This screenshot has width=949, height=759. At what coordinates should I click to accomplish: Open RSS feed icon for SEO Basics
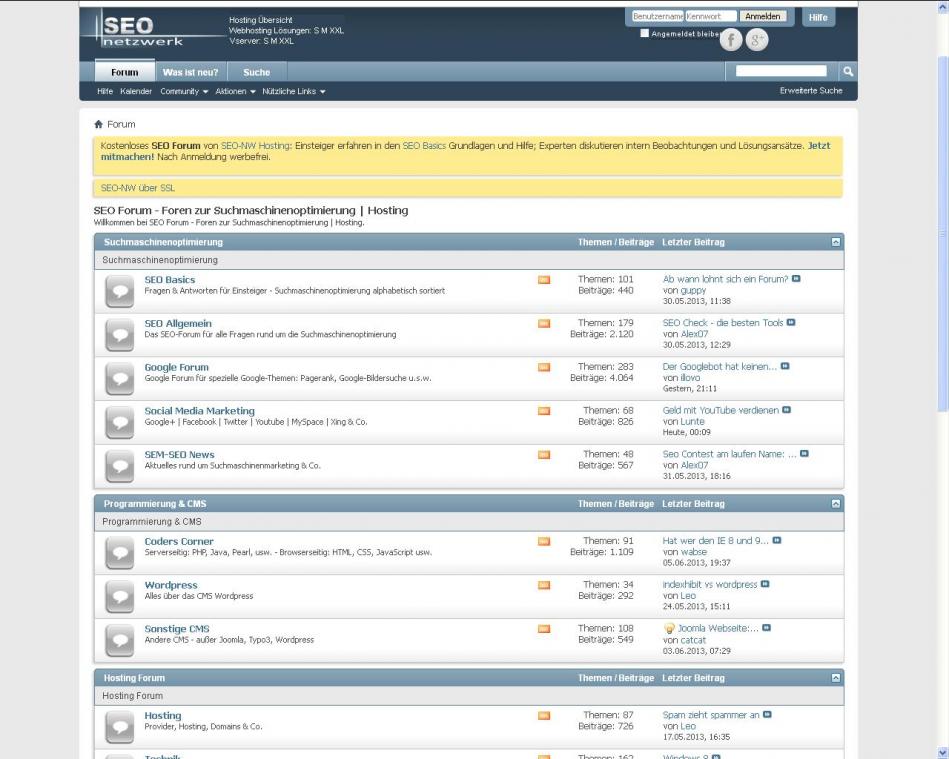[x=544, y=280]
